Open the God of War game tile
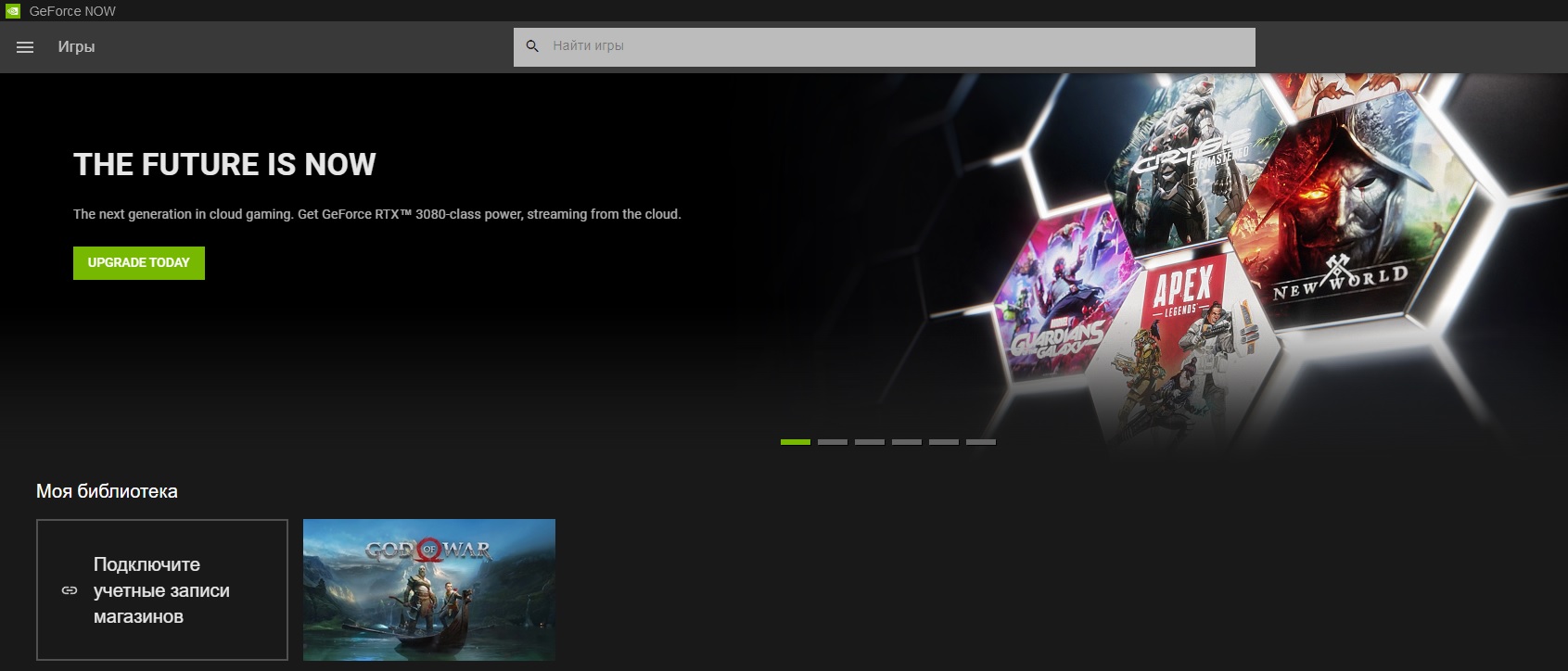 [x=429, y=589]
